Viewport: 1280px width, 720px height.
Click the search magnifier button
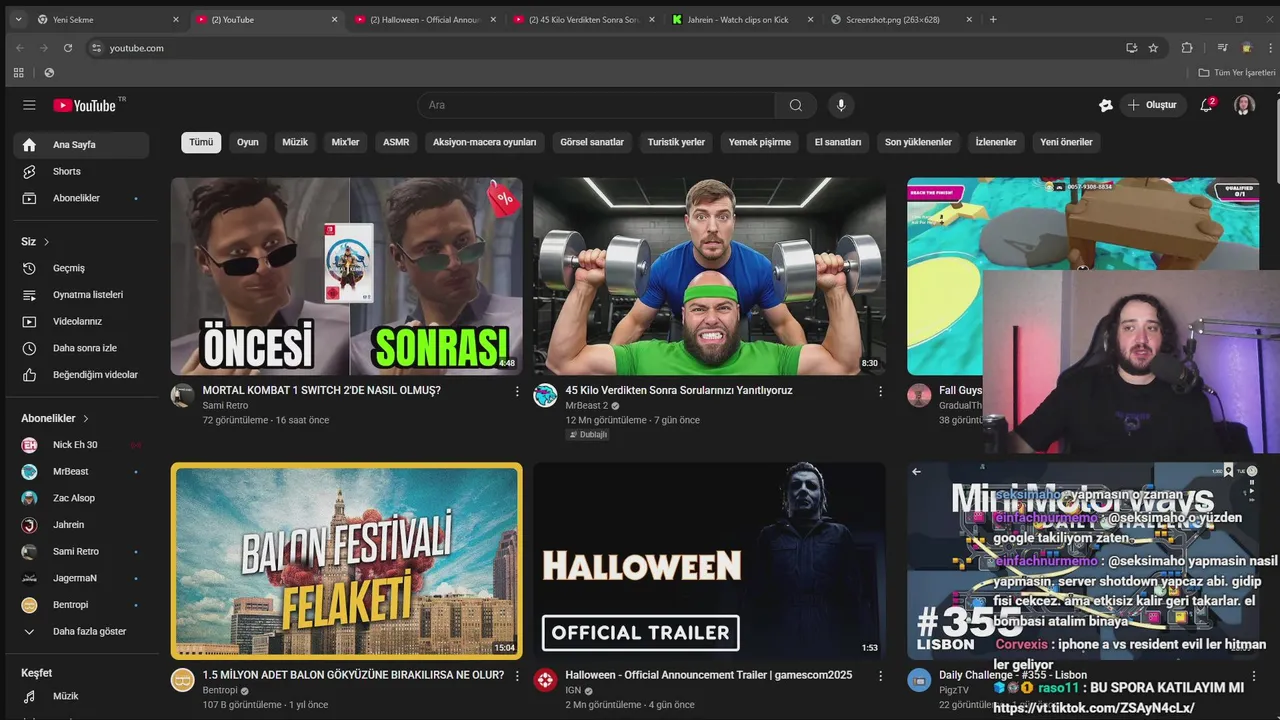pos(795,105)
